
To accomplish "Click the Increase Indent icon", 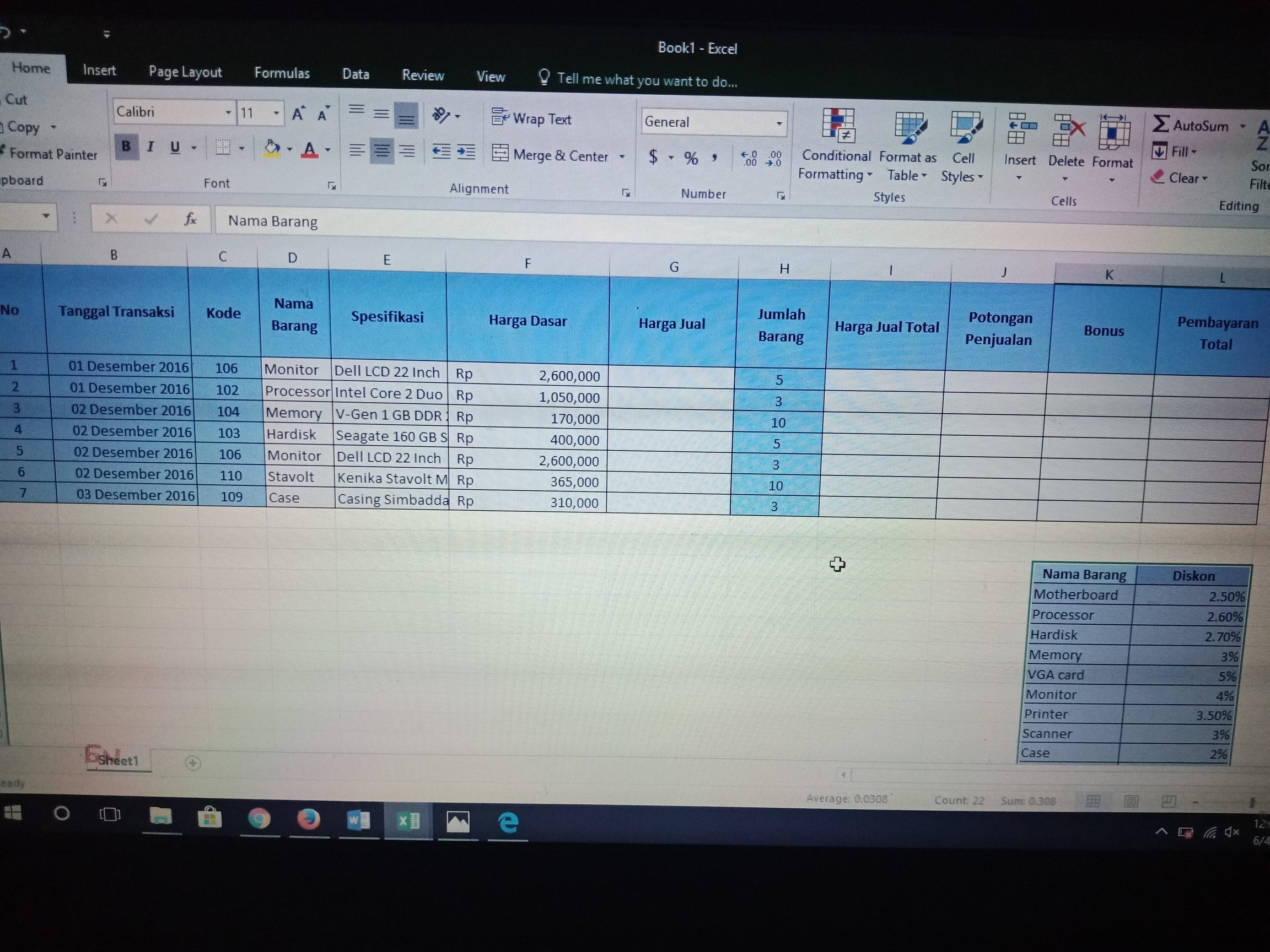I will coord(466,152).
